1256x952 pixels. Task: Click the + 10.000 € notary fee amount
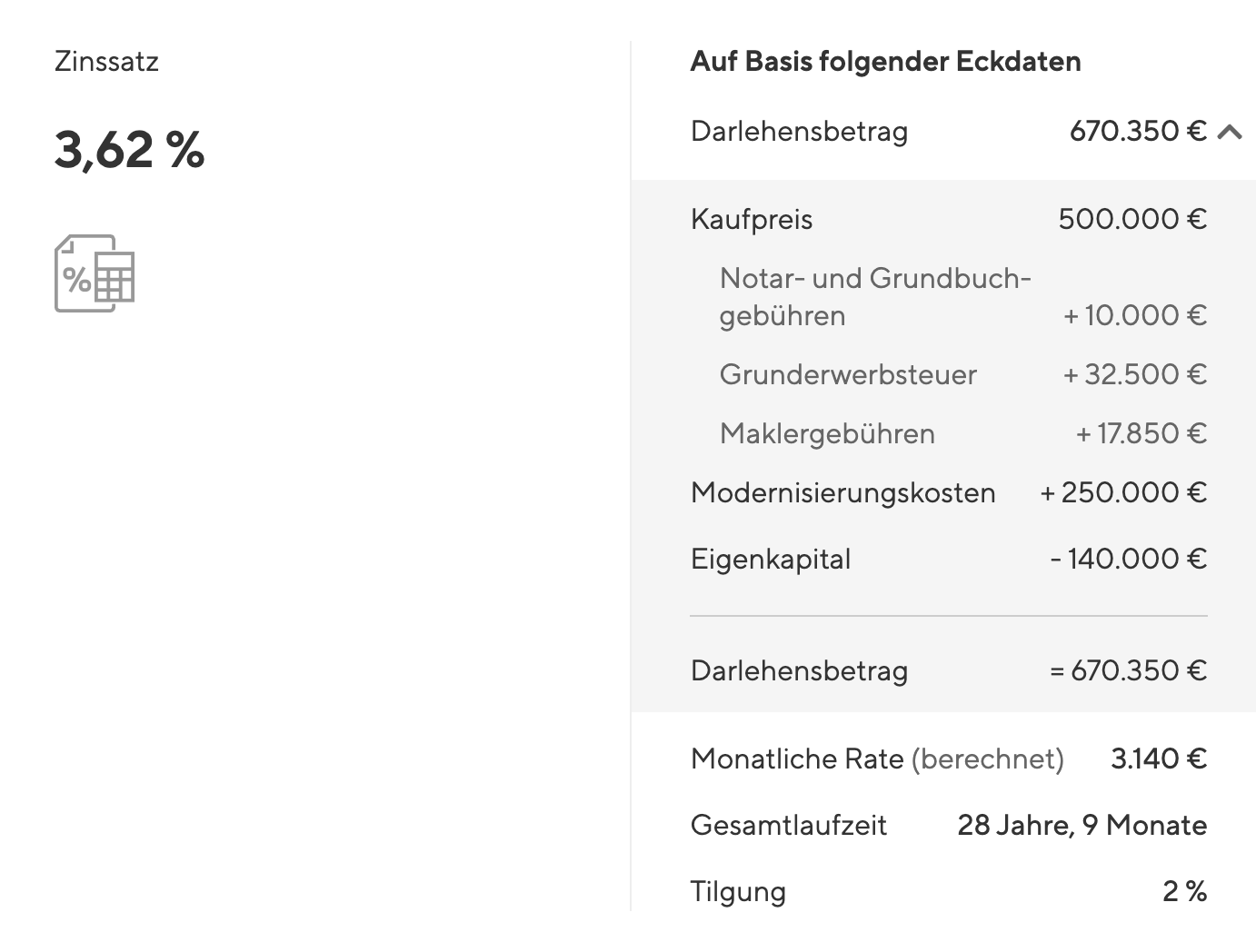(1134, 315)
